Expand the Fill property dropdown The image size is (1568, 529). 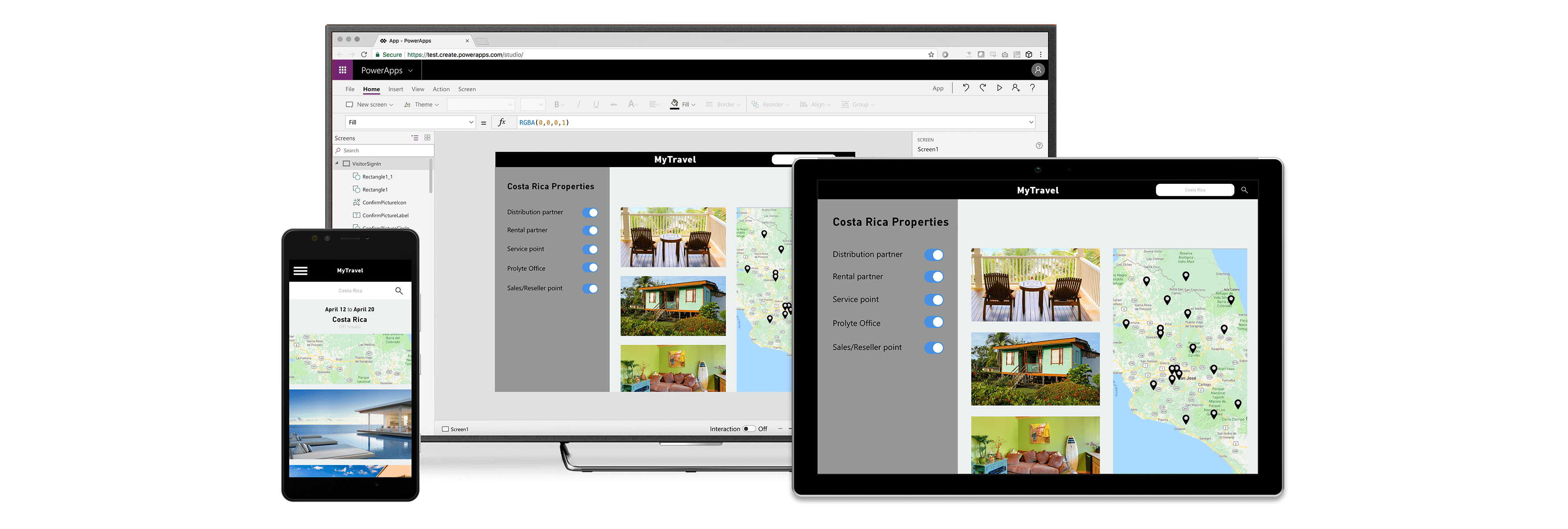pyautogui.click(x=472, y=122)
